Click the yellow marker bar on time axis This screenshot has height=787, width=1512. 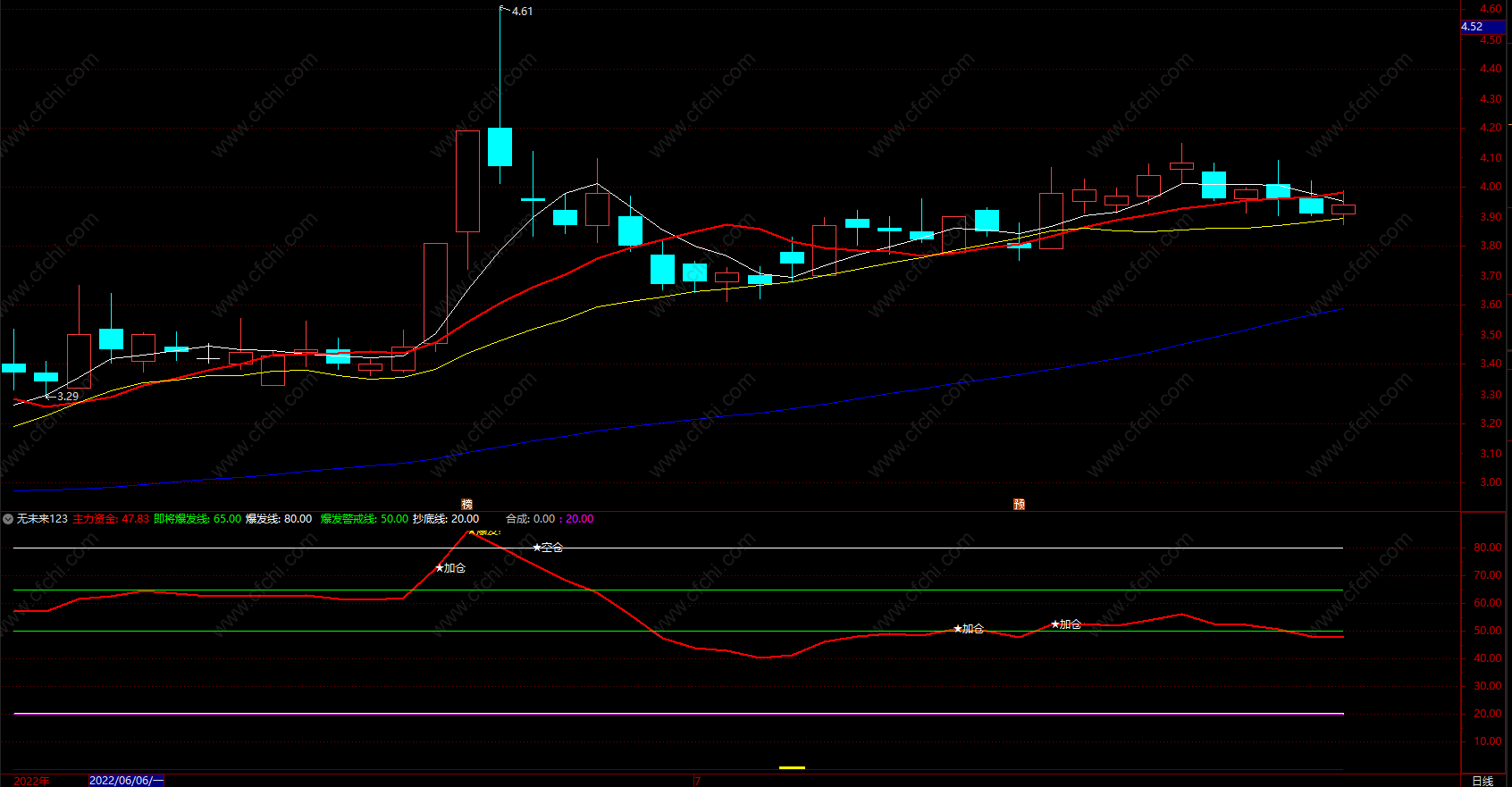pos(792,767)
